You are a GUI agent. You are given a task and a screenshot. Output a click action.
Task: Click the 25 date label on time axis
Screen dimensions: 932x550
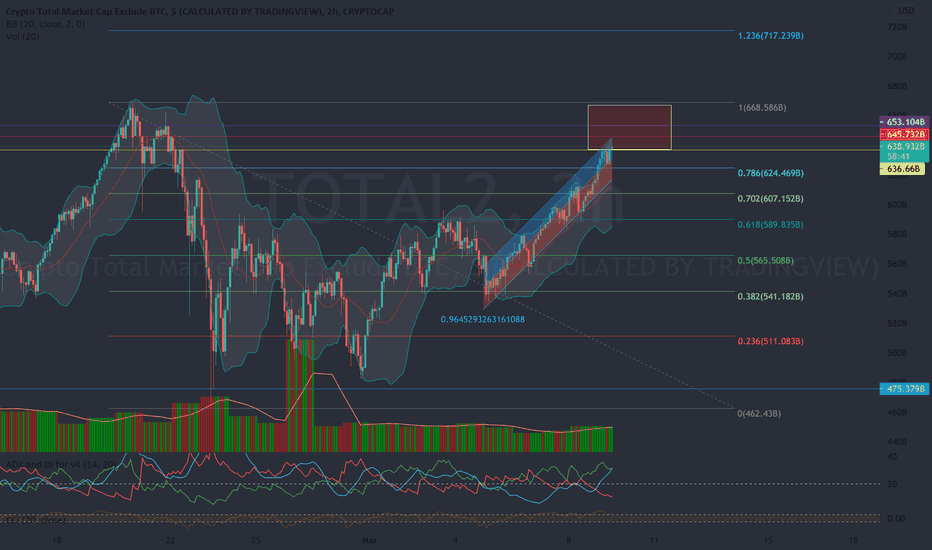click(256, 540)
